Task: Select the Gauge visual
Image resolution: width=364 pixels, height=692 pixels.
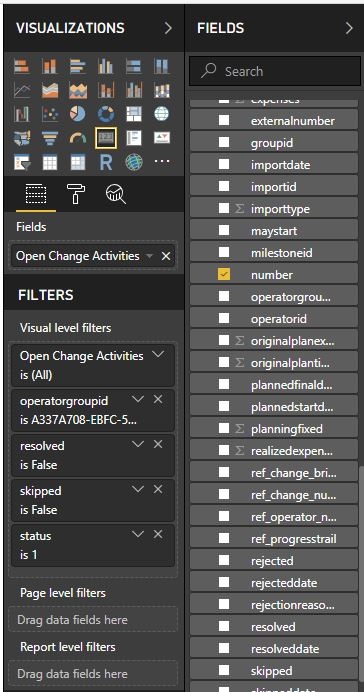Action: click(78, 138)
